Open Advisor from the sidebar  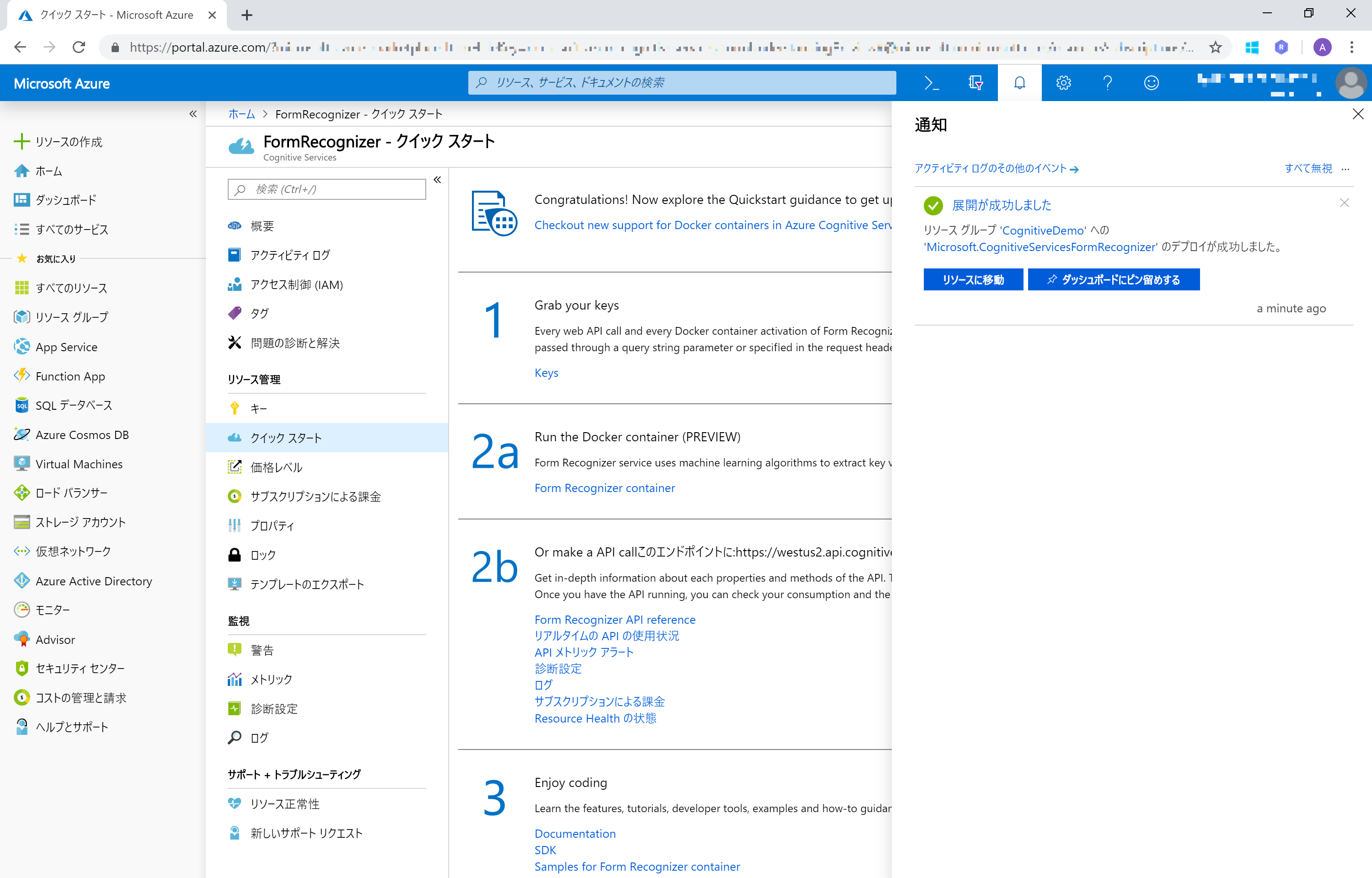click(55, 639)
